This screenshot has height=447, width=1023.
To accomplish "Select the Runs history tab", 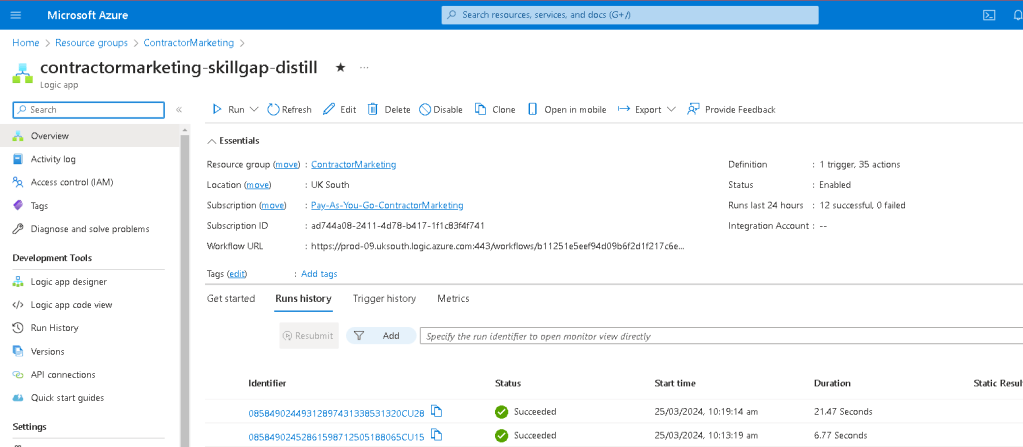I will tap(303, 299).
